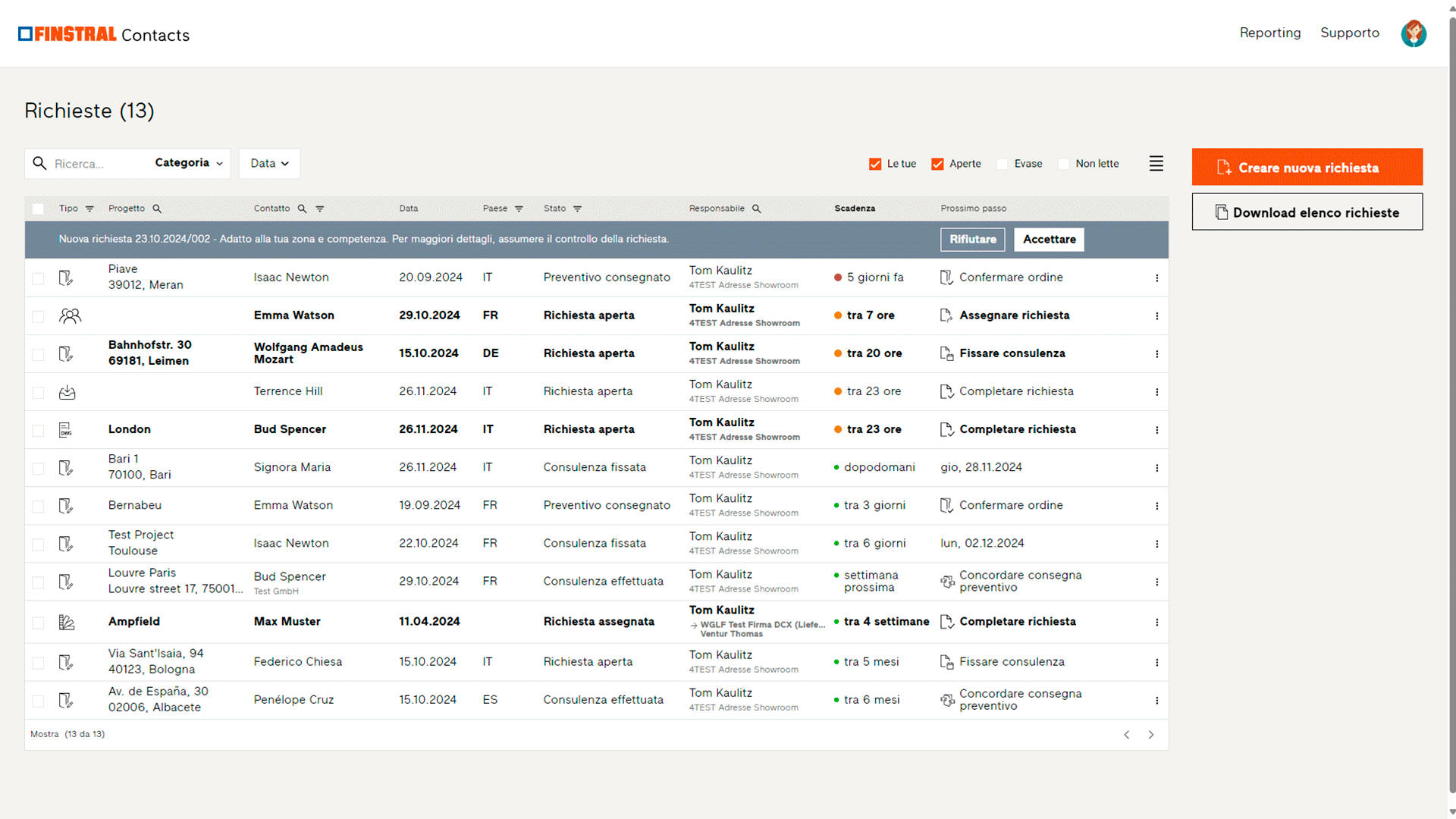Open the user profile avatar

[1414, 33]
